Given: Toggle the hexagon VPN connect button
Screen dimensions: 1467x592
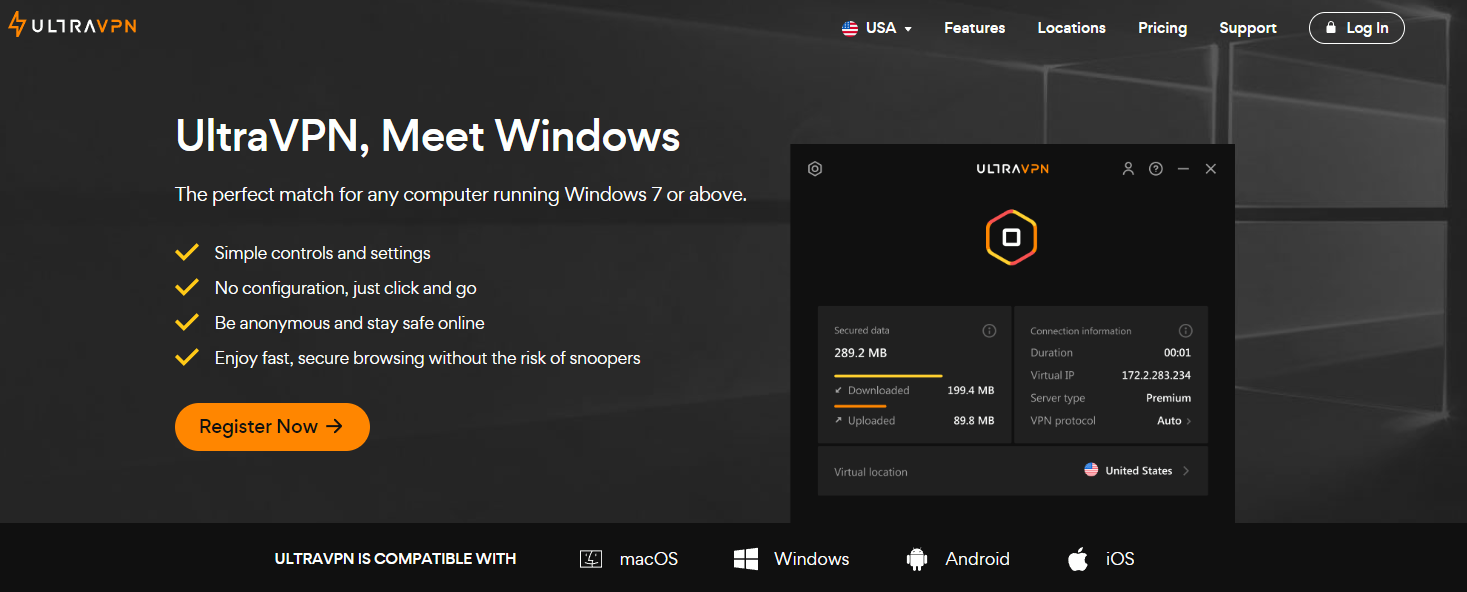Looking at the screenshot, I should tap(1011, 237).
